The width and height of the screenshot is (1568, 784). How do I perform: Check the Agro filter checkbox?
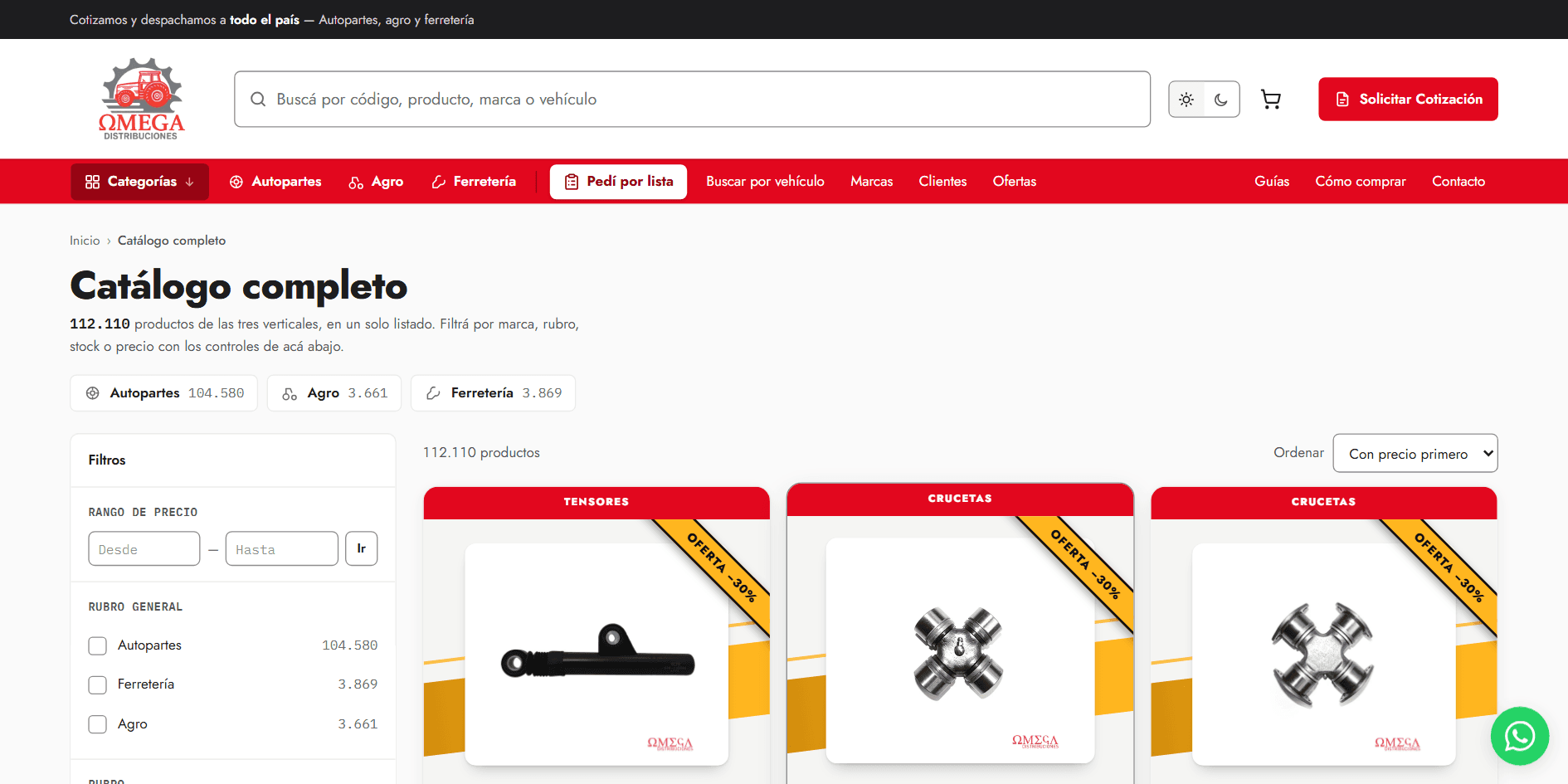click(97, 724)
